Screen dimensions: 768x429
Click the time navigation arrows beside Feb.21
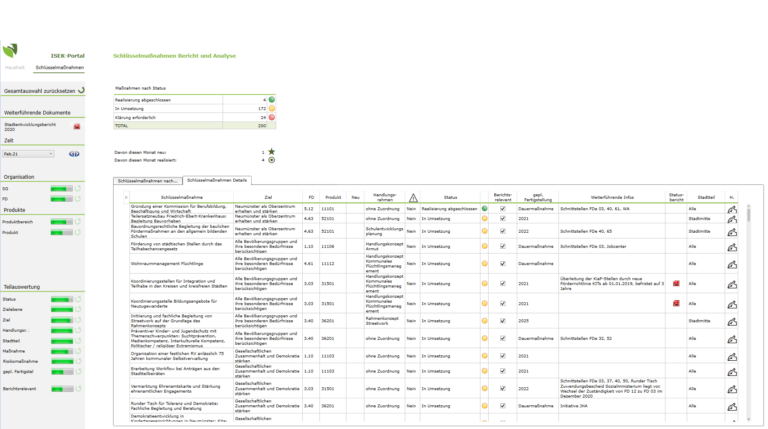74,154
